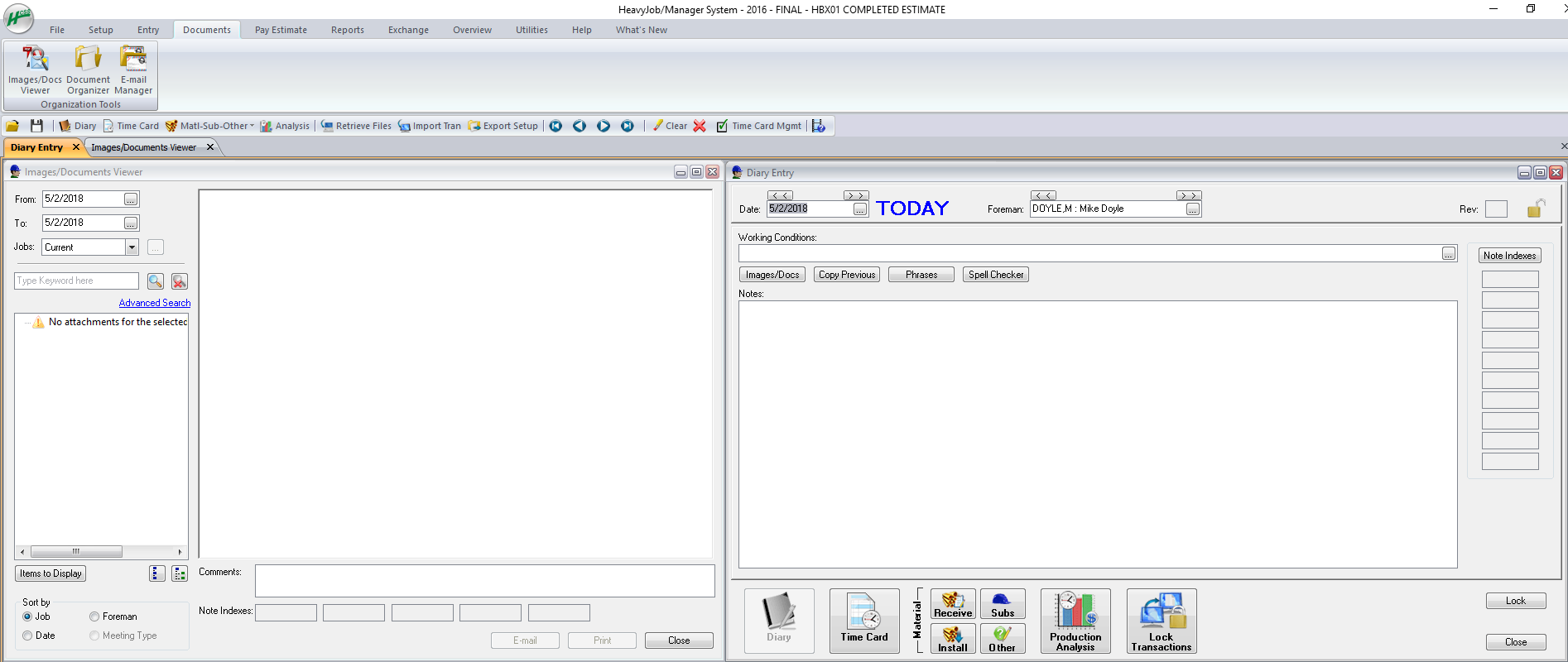1568x662 pixels.
Task: Open Subs entry button
Action: [1003, 604]
